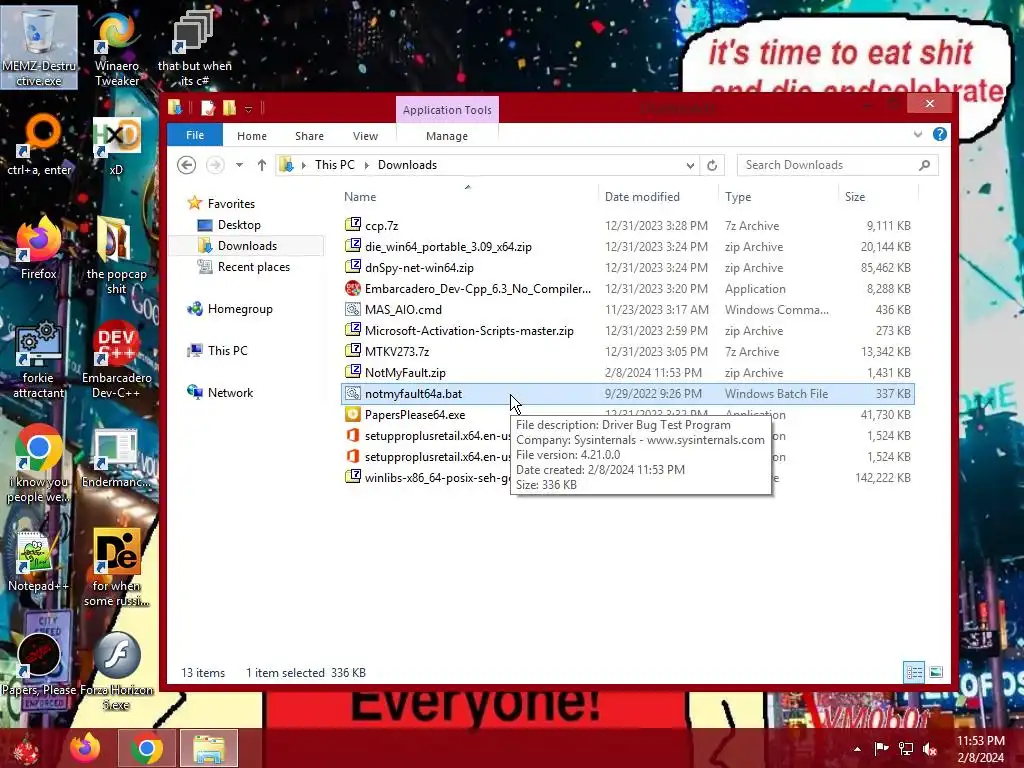The image size is (1024, 768).
Task: Select the Chrome 'i know you people' shortcut
Action: point(39,464)
